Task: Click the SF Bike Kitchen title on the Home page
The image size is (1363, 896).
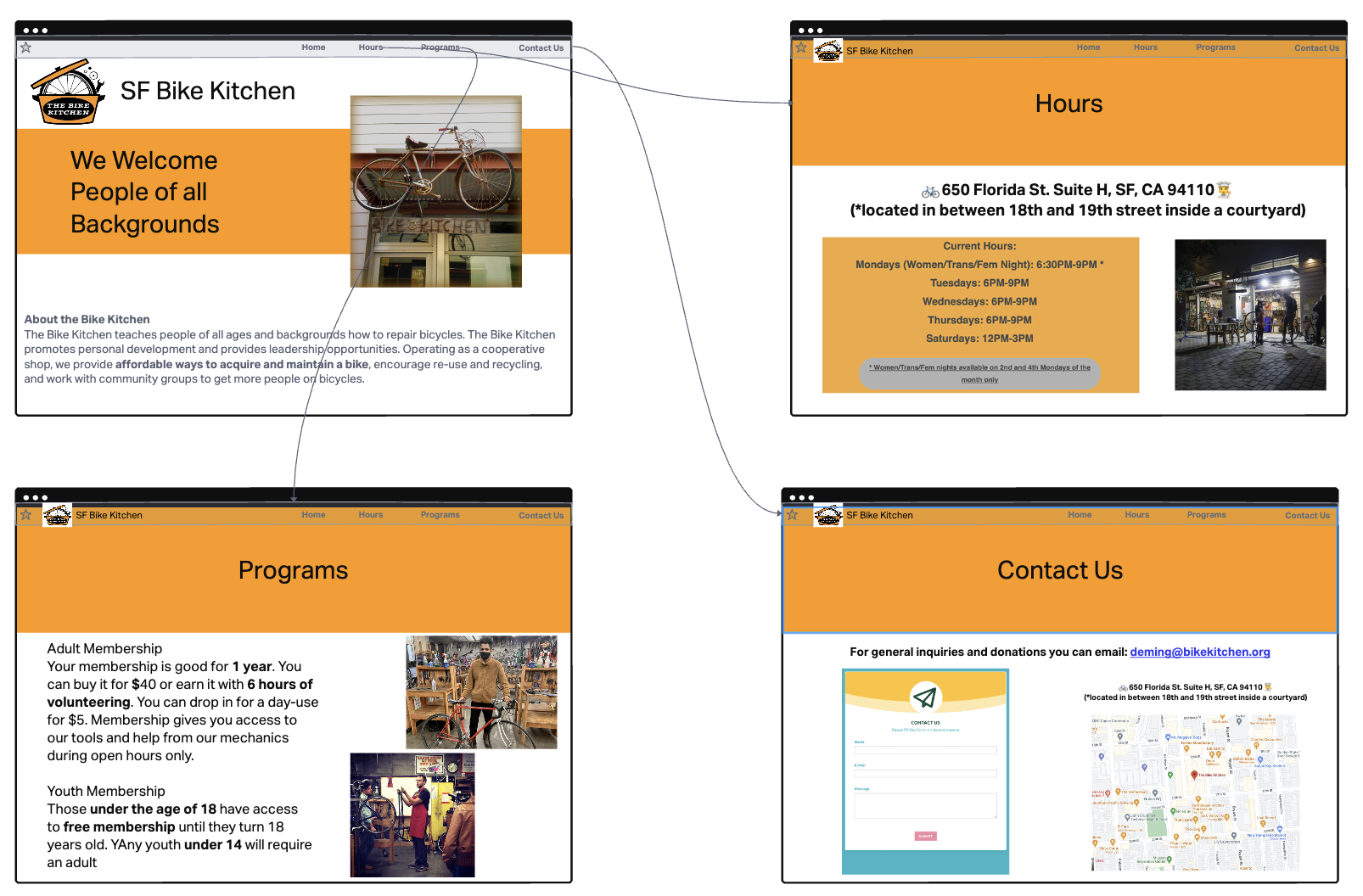Action: 208,91
